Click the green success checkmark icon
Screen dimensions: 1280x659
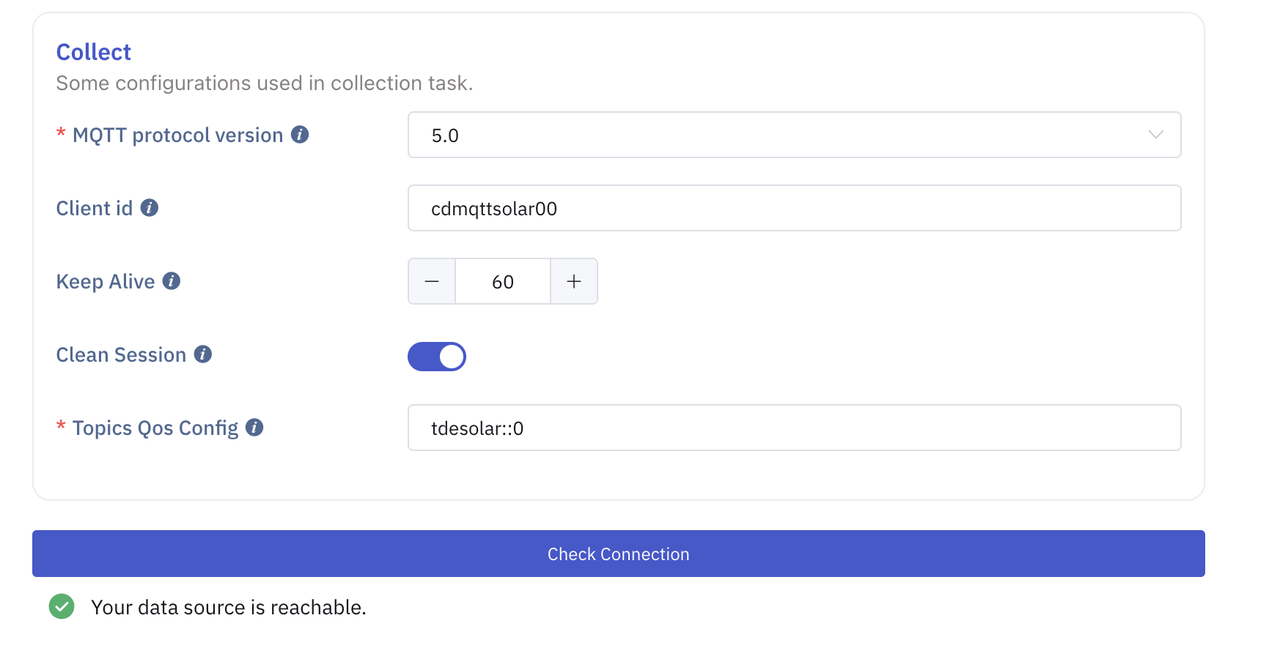pyautogui.click(x=62, y=606)
